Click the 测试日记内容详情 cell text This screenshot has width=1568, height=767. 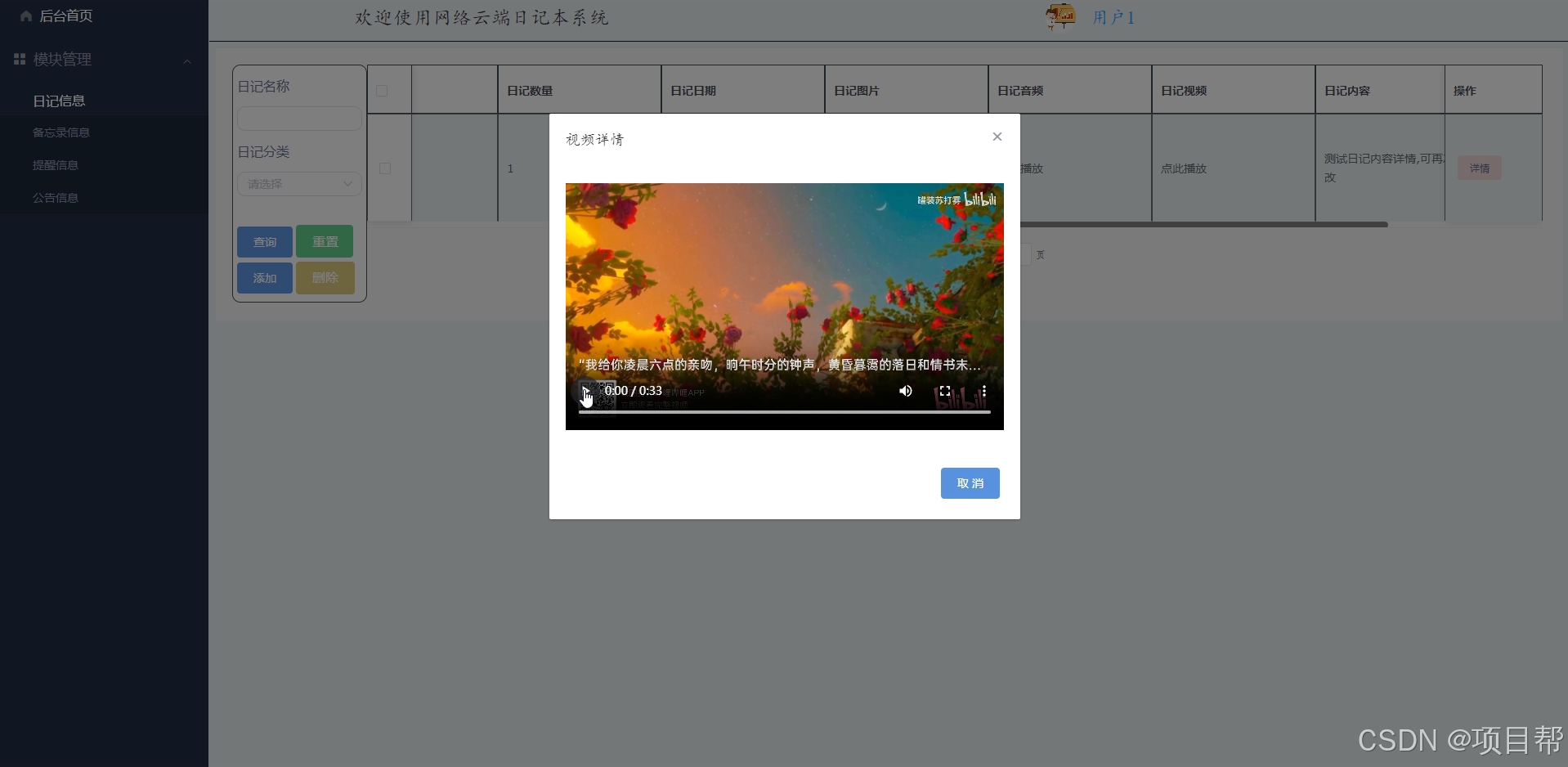point(1384,168)
